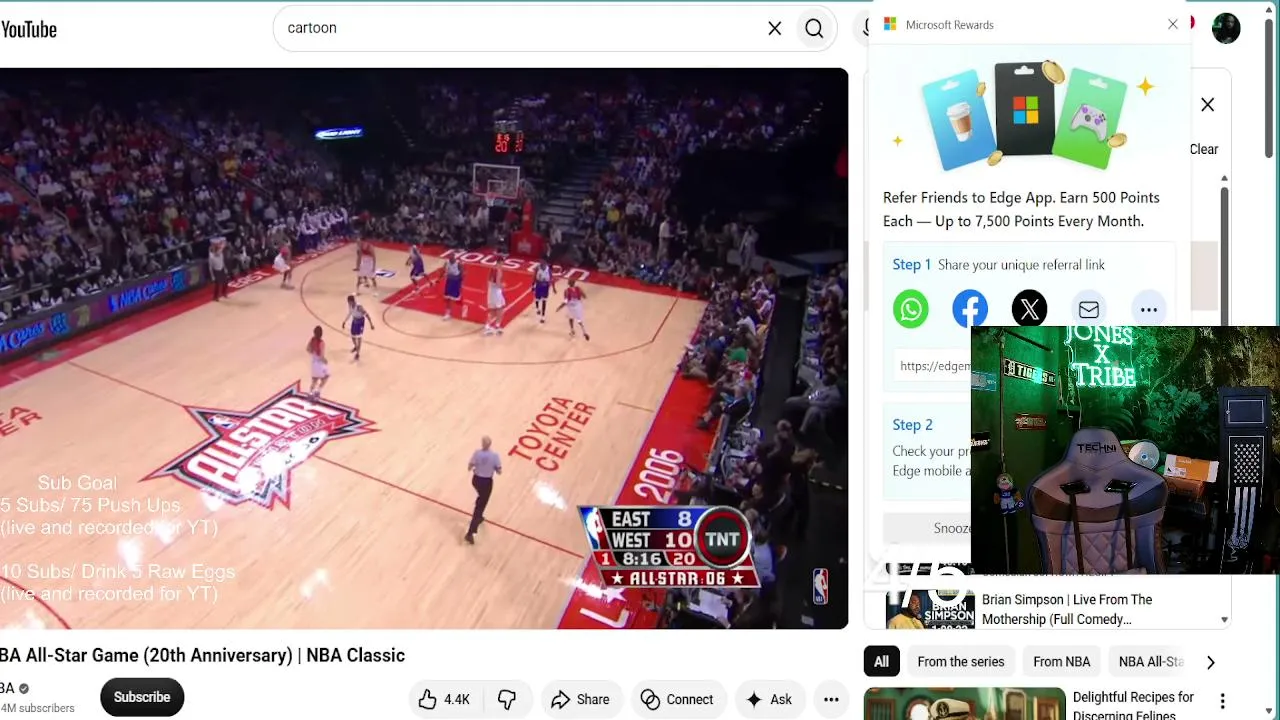The image size is (1280, 720).
Task: Share referral link via WhatsApp
Action: (x=910, y=309)
